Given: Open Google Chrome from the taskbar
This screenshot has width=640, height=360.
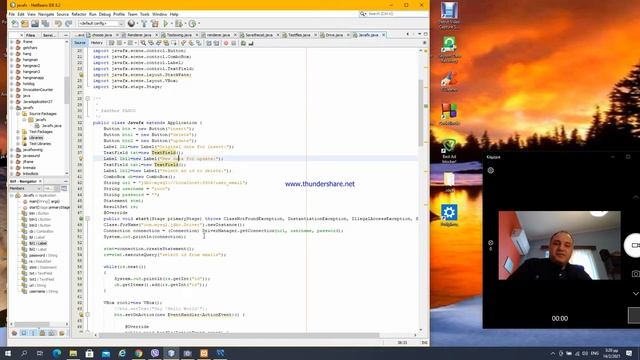Looking at the screenshot, I should (138, 353).
